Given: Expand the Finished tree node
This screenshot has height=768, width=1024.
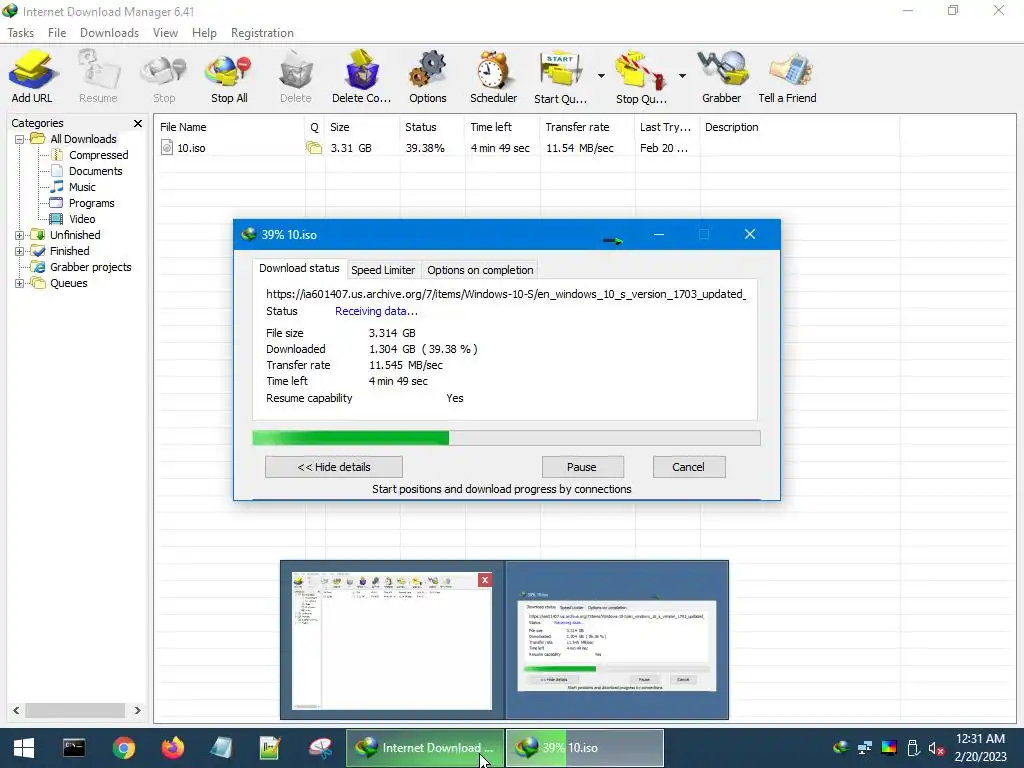Looking at the screenshot, I should click(x=19, y=251).
